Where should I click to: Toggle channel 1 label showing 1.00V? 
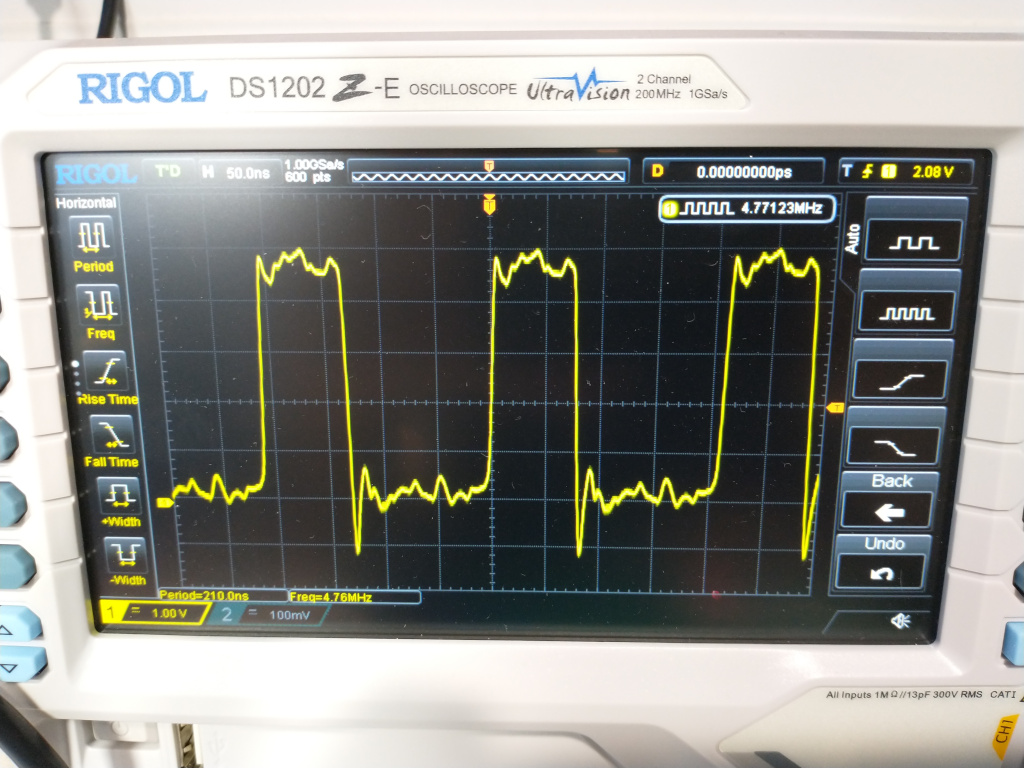coord(150,613)
